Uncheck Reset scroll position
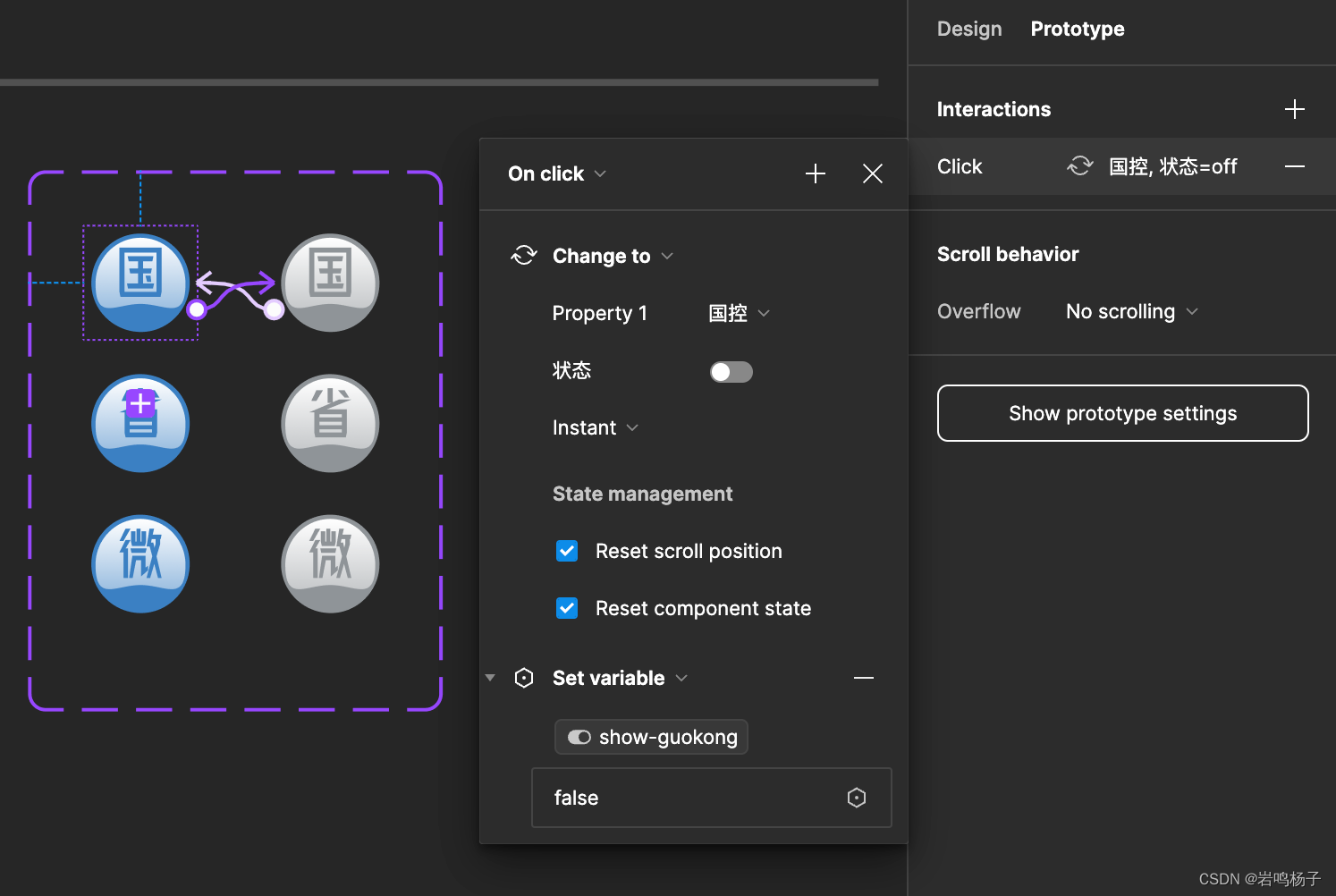Viewport: 1336px width, 896px height. point(567,551)
